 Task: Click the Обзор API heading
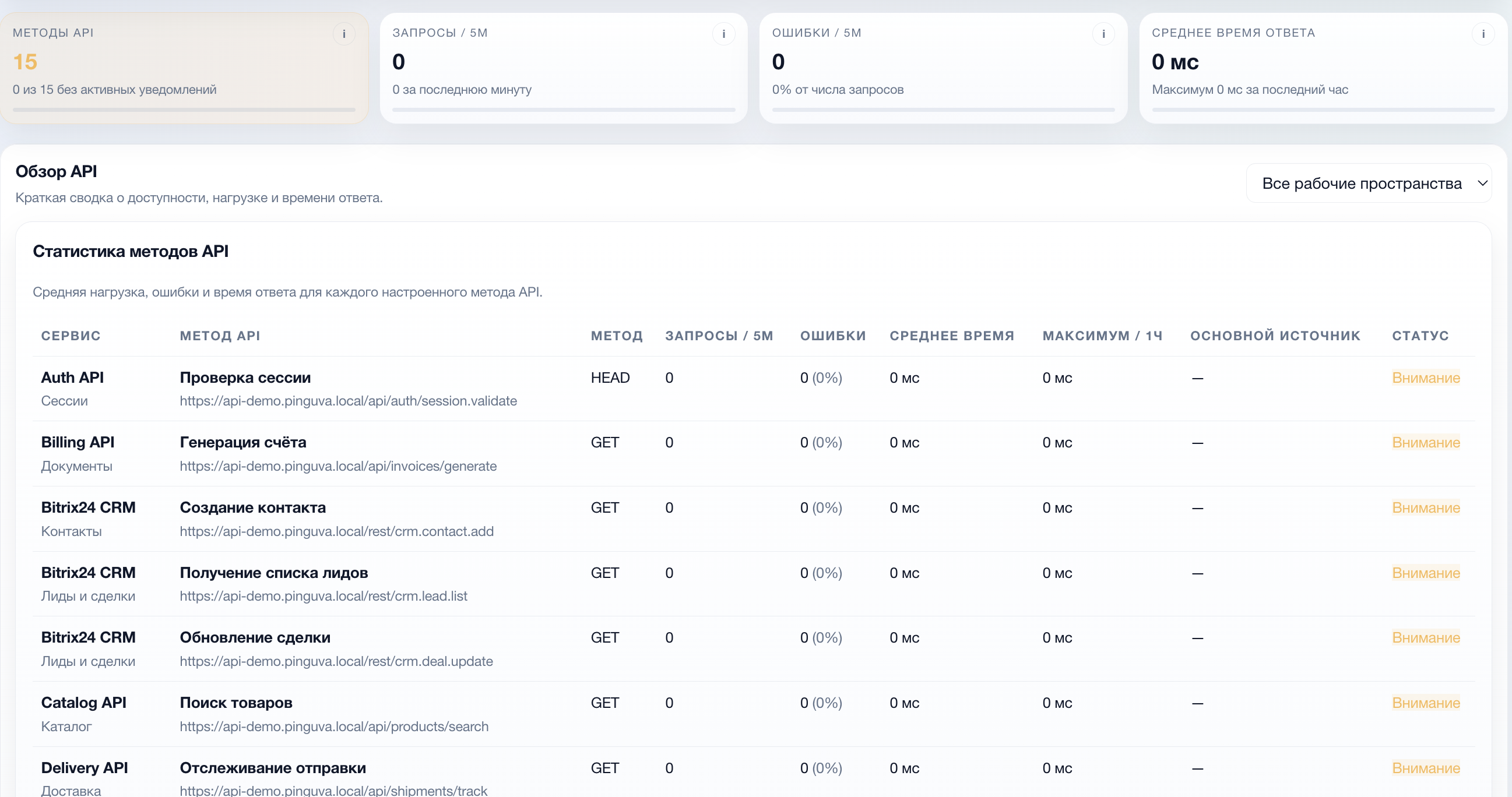tap(57, 171)
